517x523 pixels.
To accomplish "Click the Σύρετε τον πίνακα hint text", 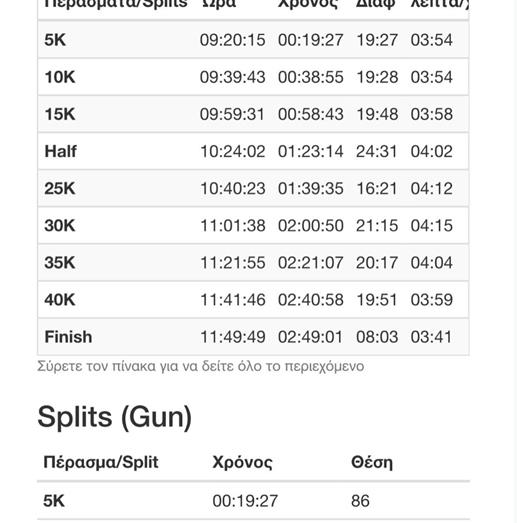I will tap(200, 366).
